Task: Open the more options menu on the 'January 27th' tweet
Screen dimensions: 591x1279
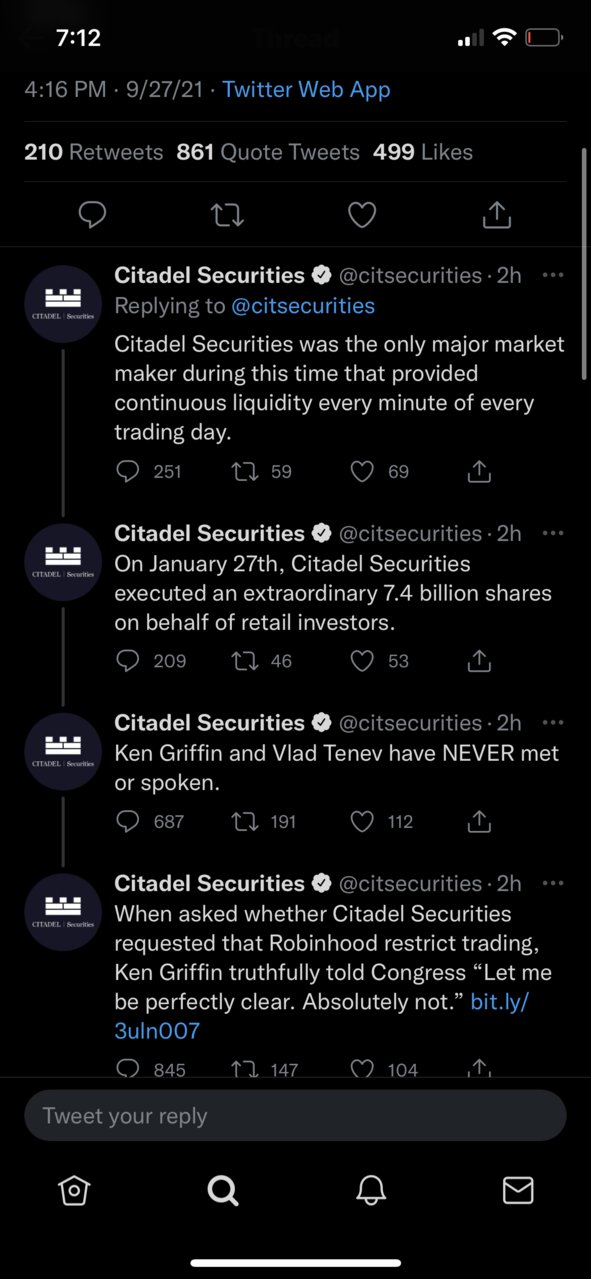Action: 552,533
